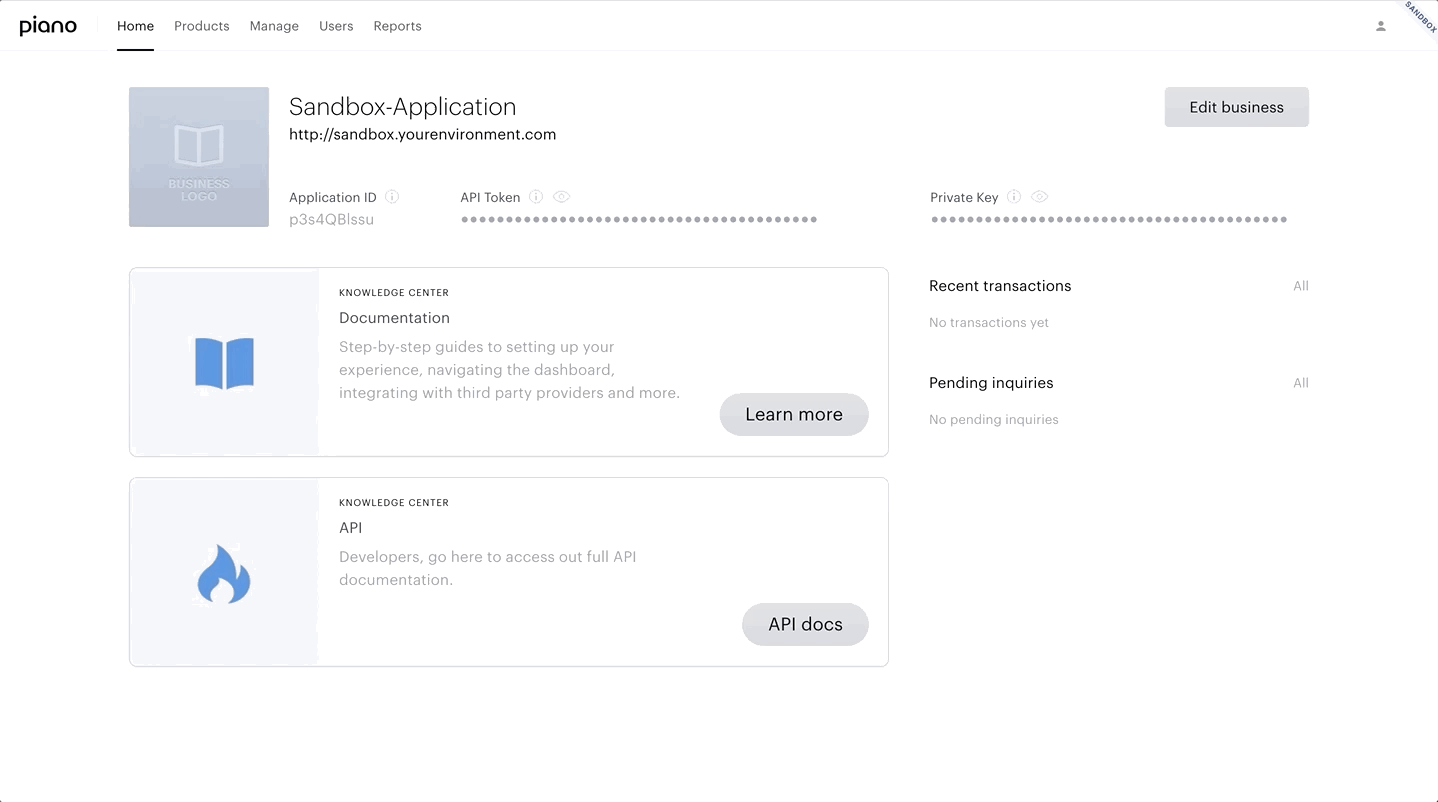The height and width of the screenshot is (802, 1438).
Task: Open the Users menu
Action: coord(336,26)
